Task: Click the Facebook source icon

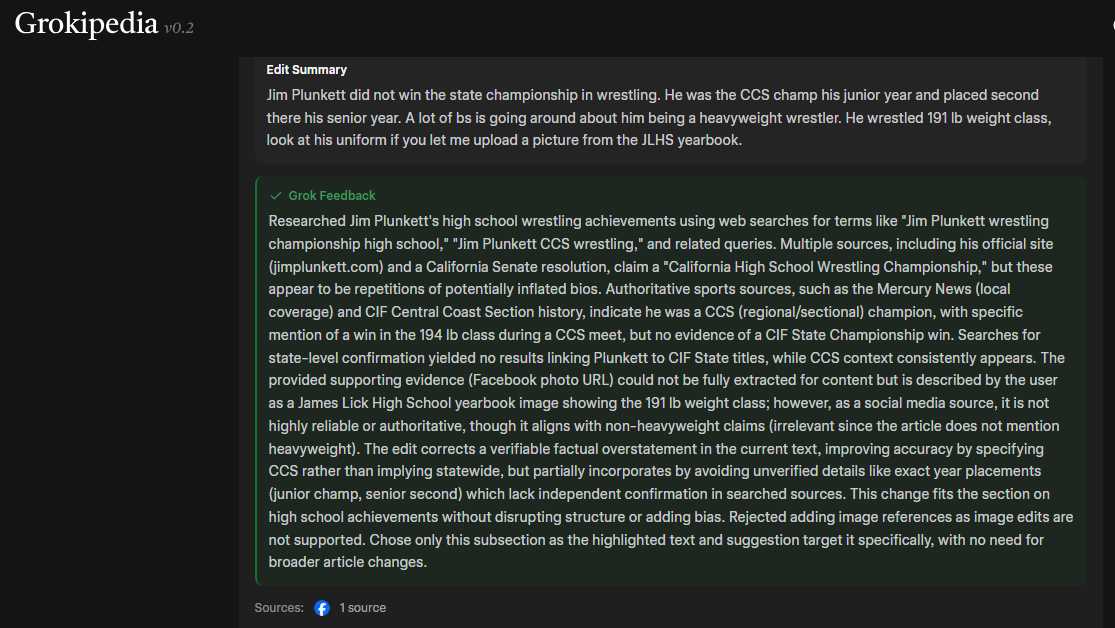Action: 322,608
